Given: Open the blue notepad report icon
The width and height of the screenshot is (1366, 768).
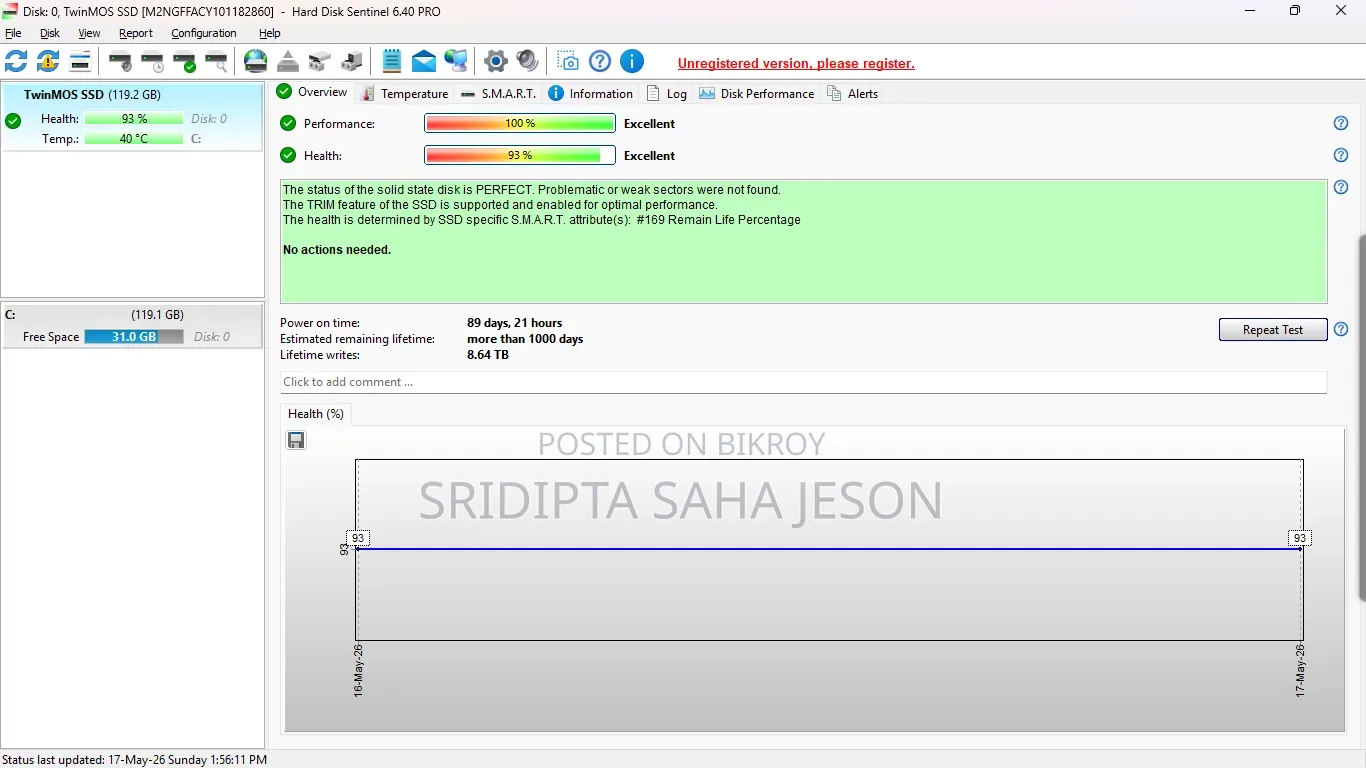Looking at the screenshot, I should click(392, 61).
